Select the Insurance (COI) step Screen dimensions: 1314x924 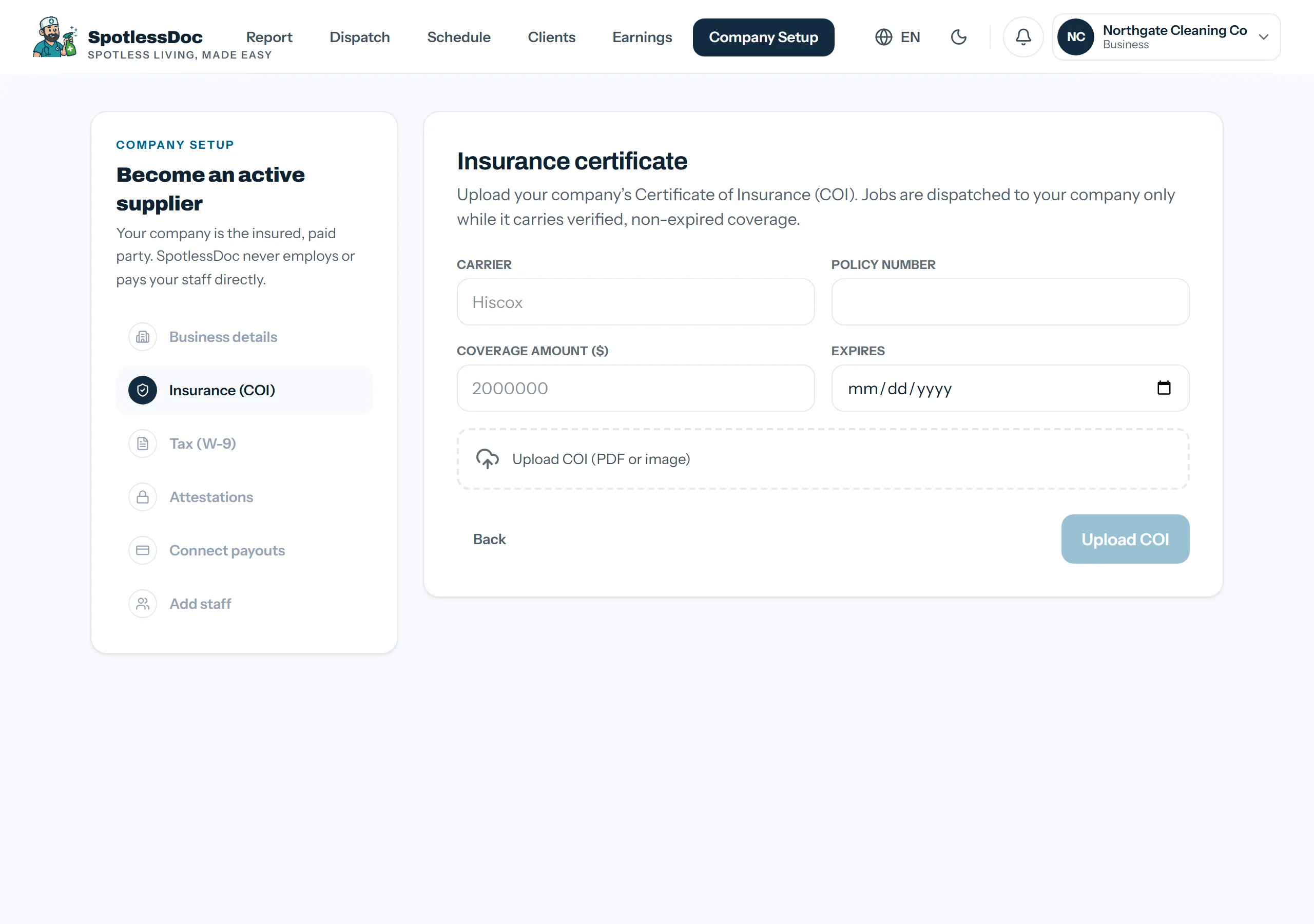(x=244, y=390)
